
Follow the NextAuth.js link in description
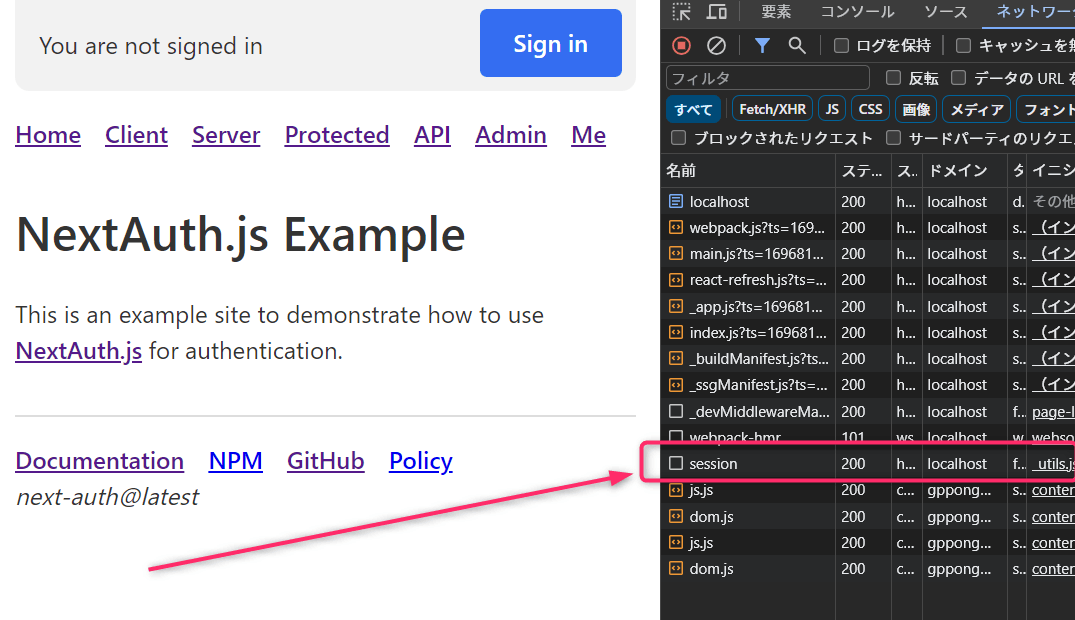(x=79, y=351)
